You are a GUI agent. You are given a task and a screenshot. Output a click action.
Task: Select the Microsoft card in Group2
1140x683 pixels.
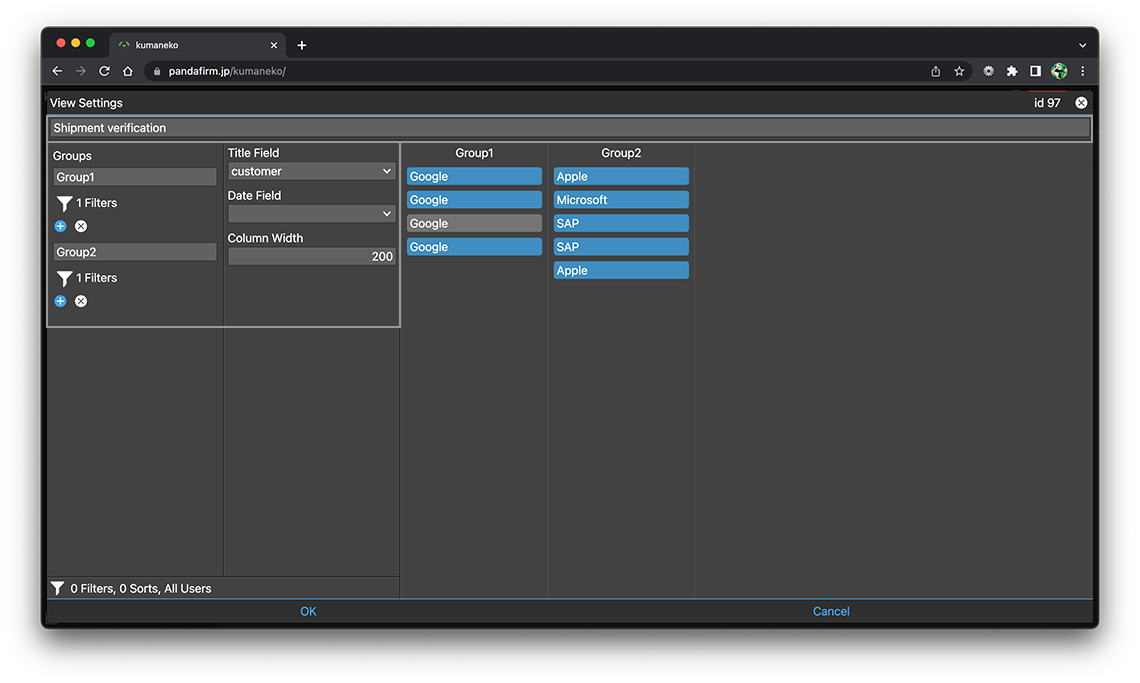coord(621,200)
